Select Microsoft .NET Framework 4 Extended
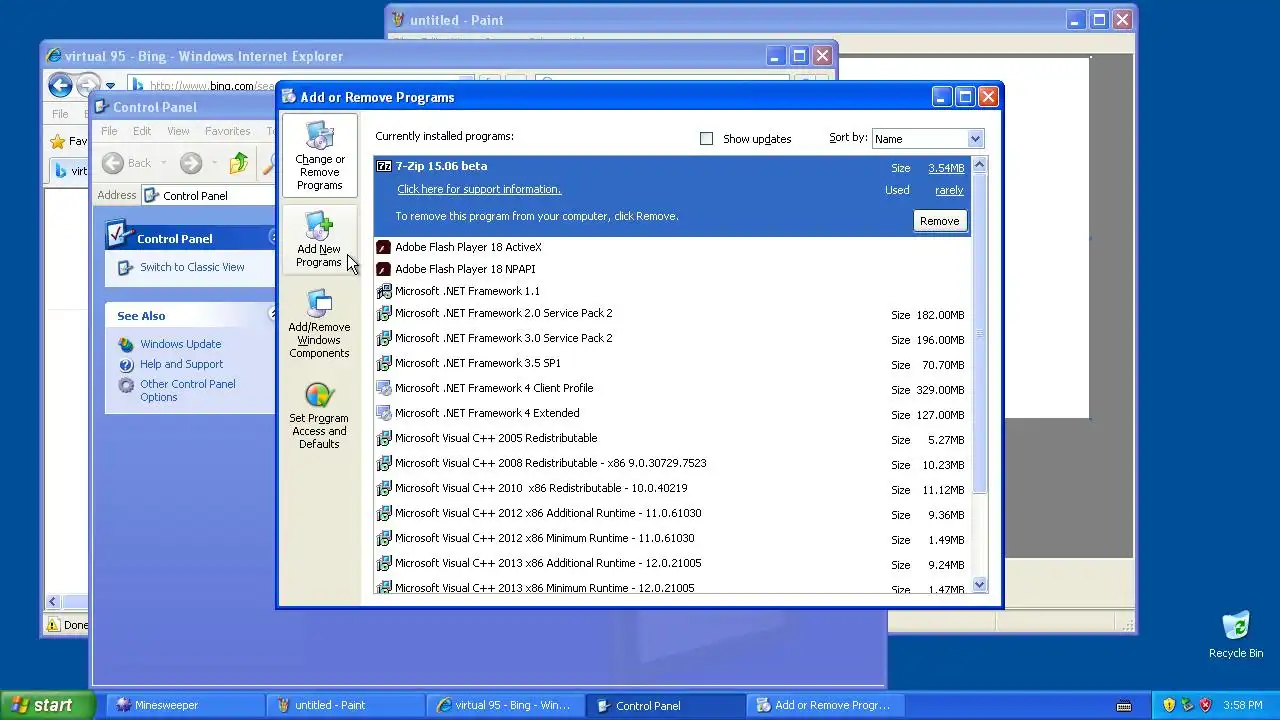Viewport: 1280px width, 720px height. 672,414
